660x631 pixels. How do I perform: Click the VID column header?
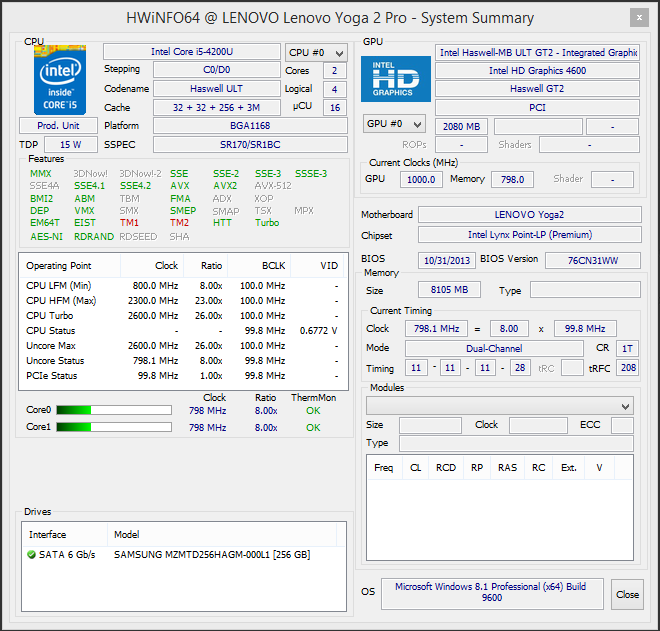pos(317,266)
